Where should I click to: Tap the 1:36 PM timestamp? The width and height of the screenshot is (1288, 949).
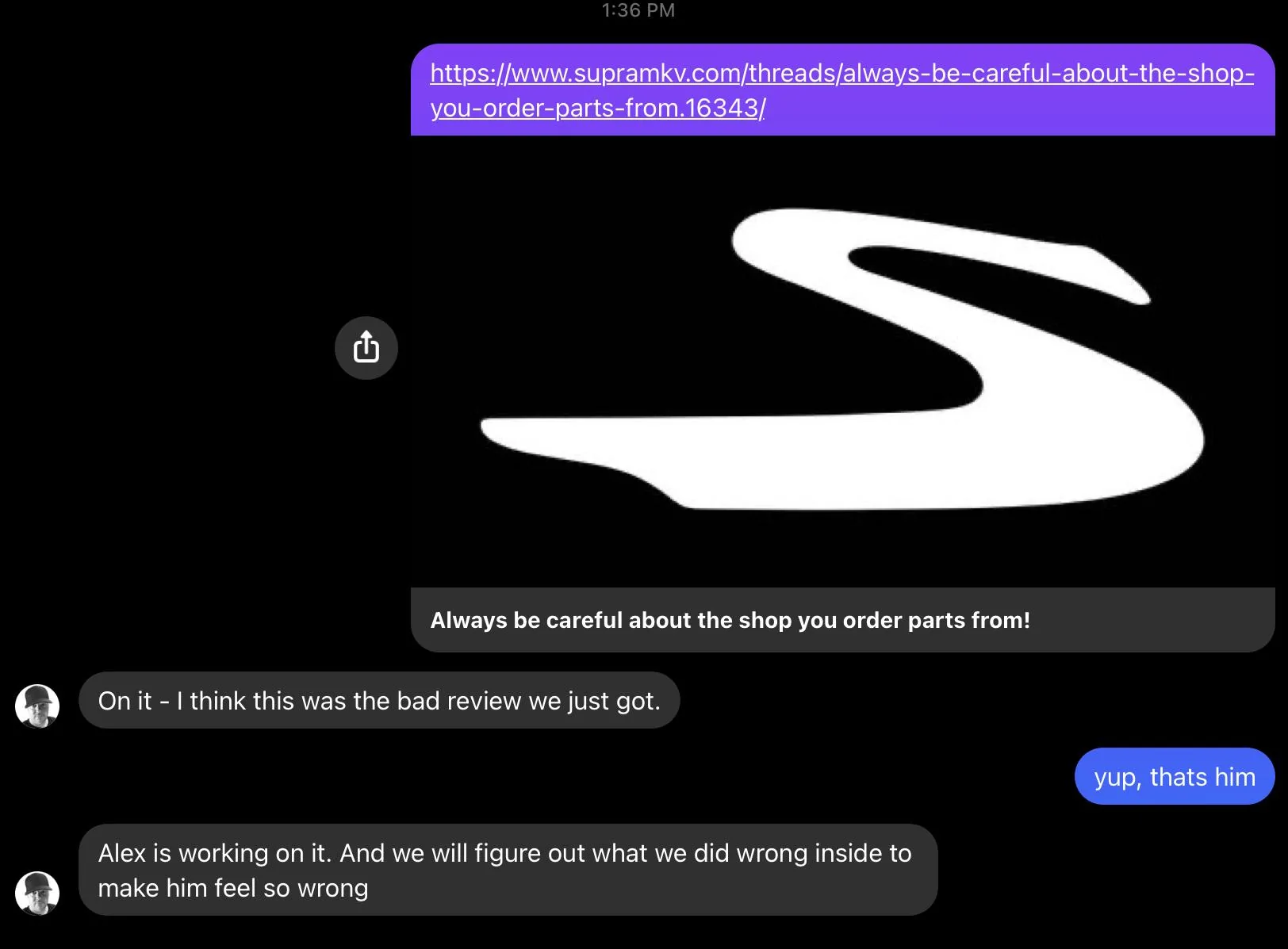(x=638, y=10)
